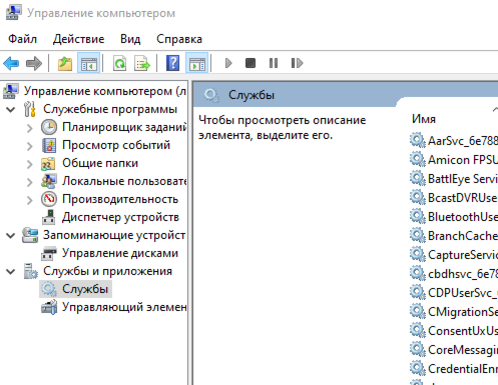Select the BluetoothUser service row
This screenshot has height=385, width=498.
453,217
